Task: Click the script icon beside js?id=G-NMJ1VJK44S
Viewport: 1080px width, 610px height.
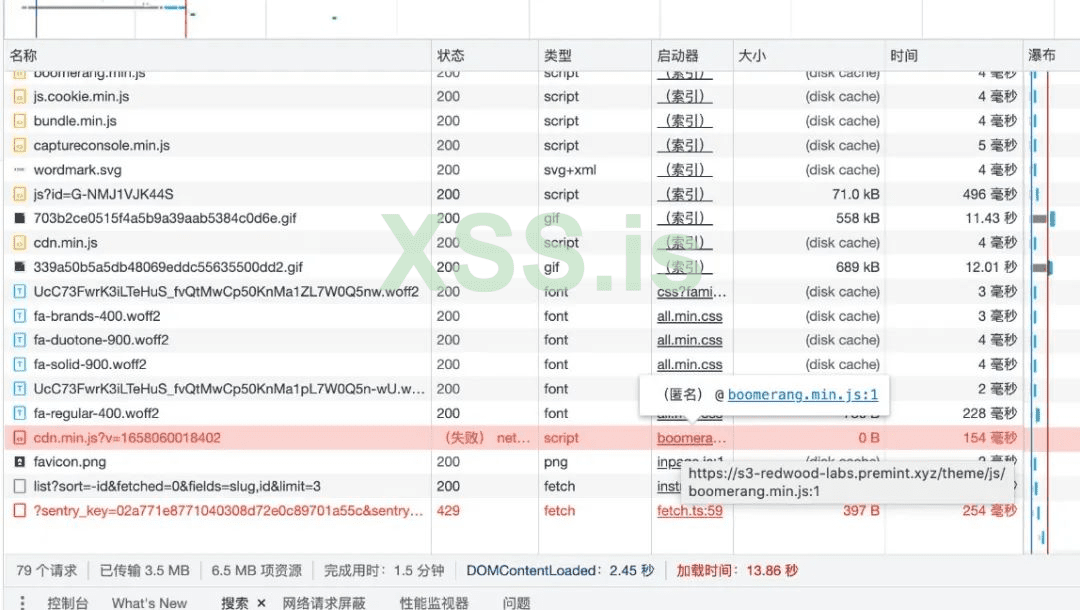Action: pyautogui.click(x=19, y=195)
